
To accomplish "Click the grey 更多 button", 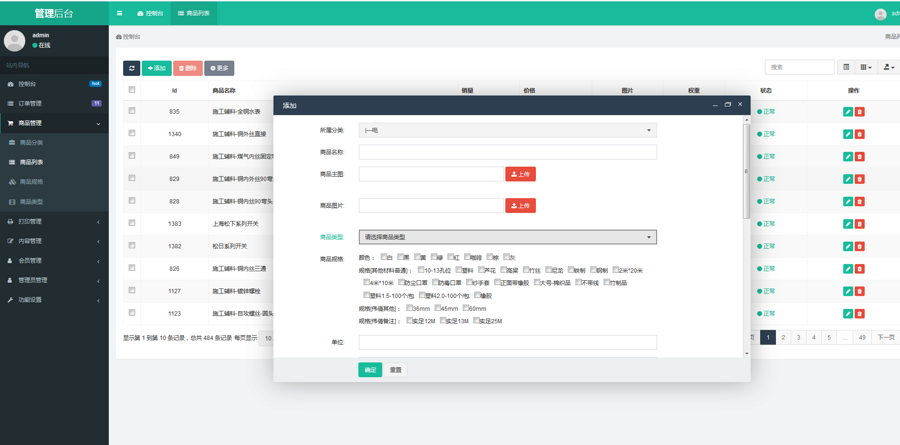I will [219, 68].
